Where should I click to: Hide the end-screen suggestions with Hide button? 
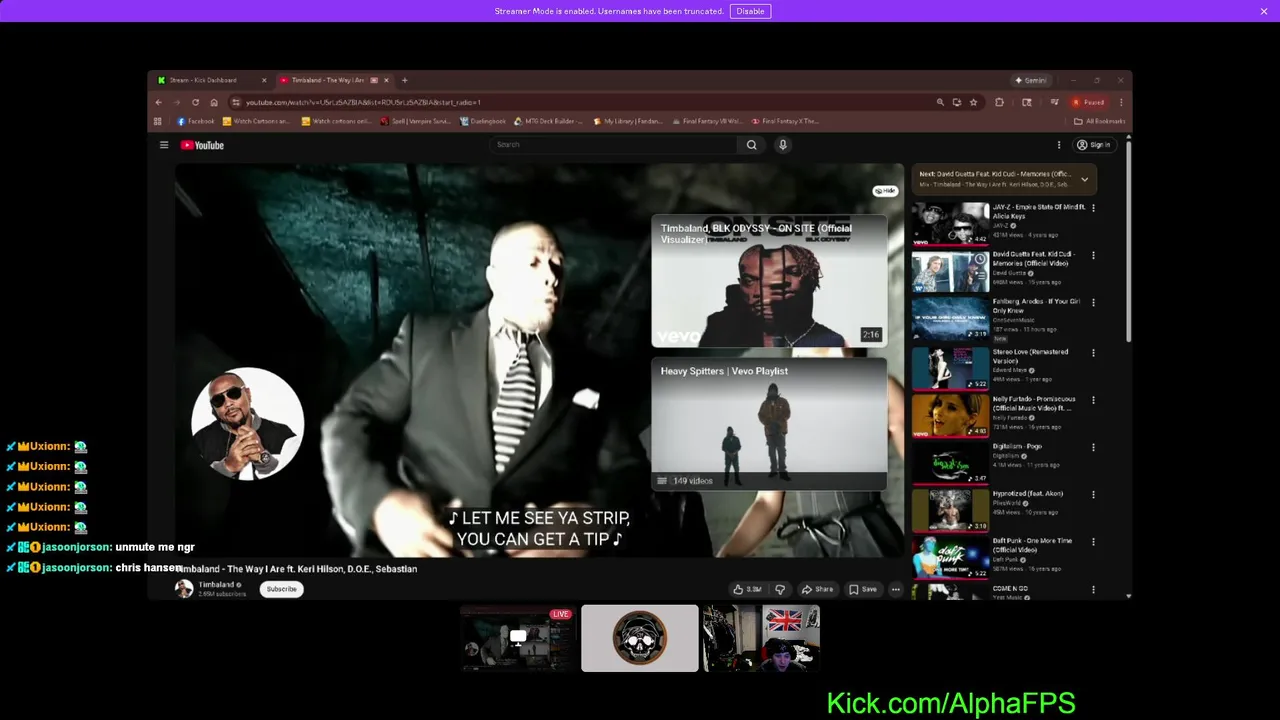(886, 190)
